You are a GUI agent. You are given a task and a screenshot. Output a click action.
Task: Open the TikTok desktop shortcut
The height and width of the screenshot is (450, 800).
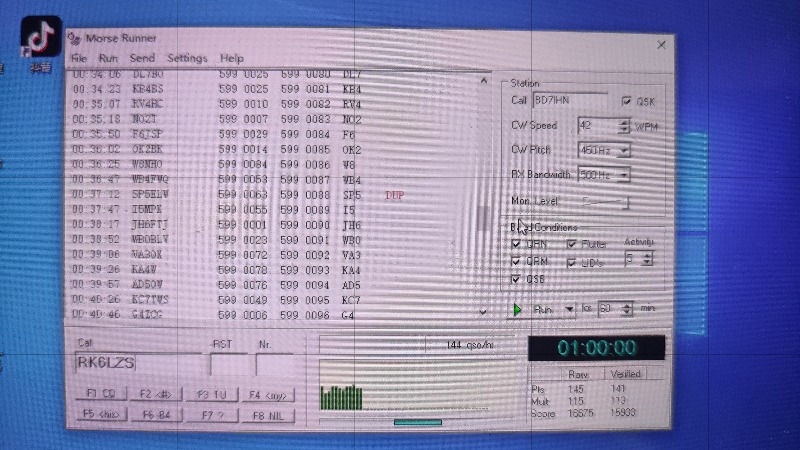coord(41,37)
